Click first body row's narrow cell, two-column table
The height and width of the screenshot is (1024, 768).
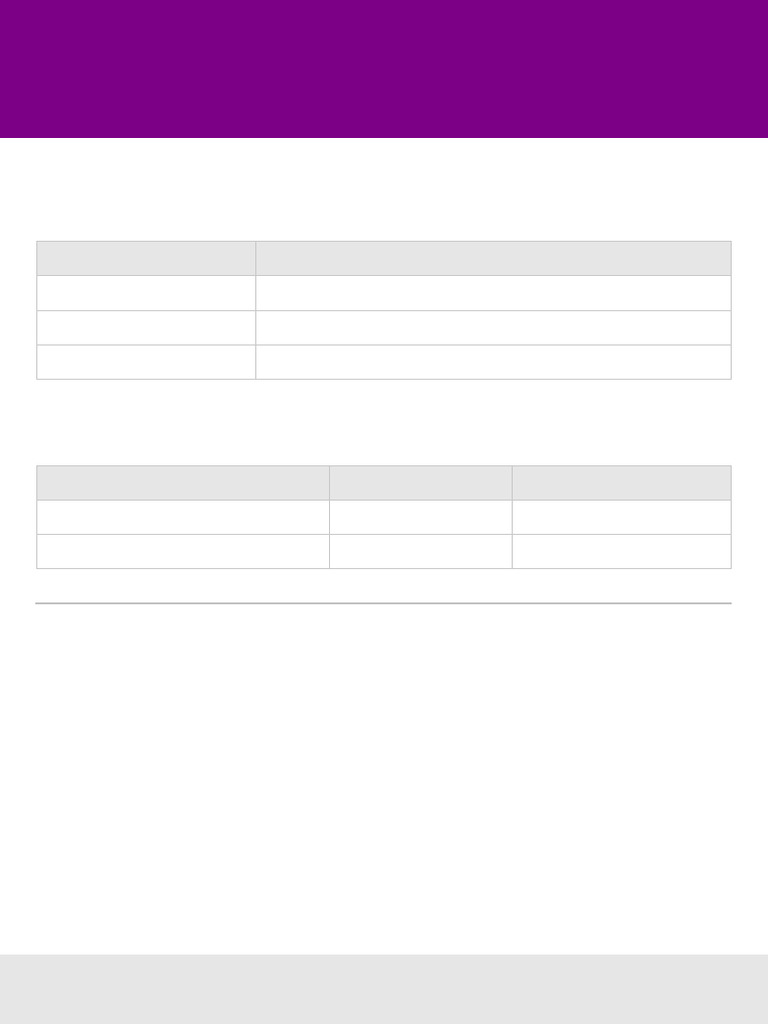coord(146,293)
